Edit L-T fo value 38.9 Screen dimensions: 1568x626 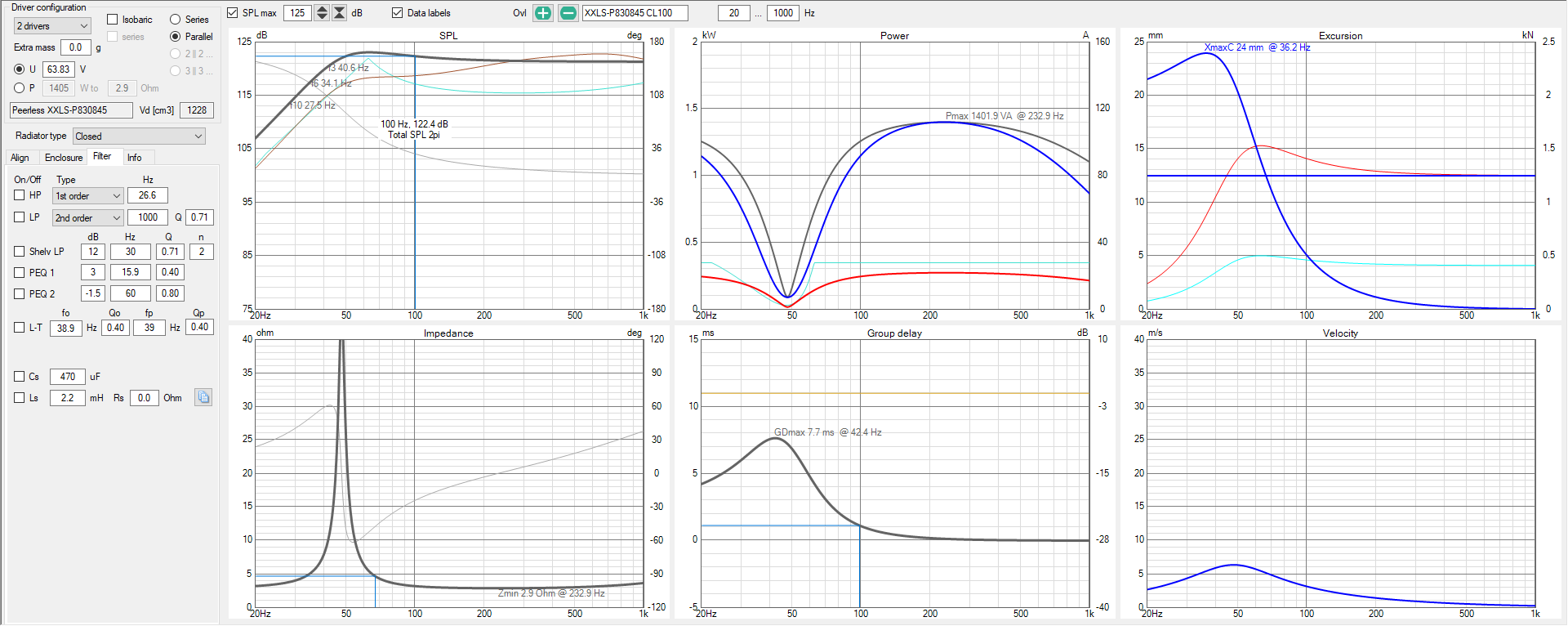[x=66, y=328]
